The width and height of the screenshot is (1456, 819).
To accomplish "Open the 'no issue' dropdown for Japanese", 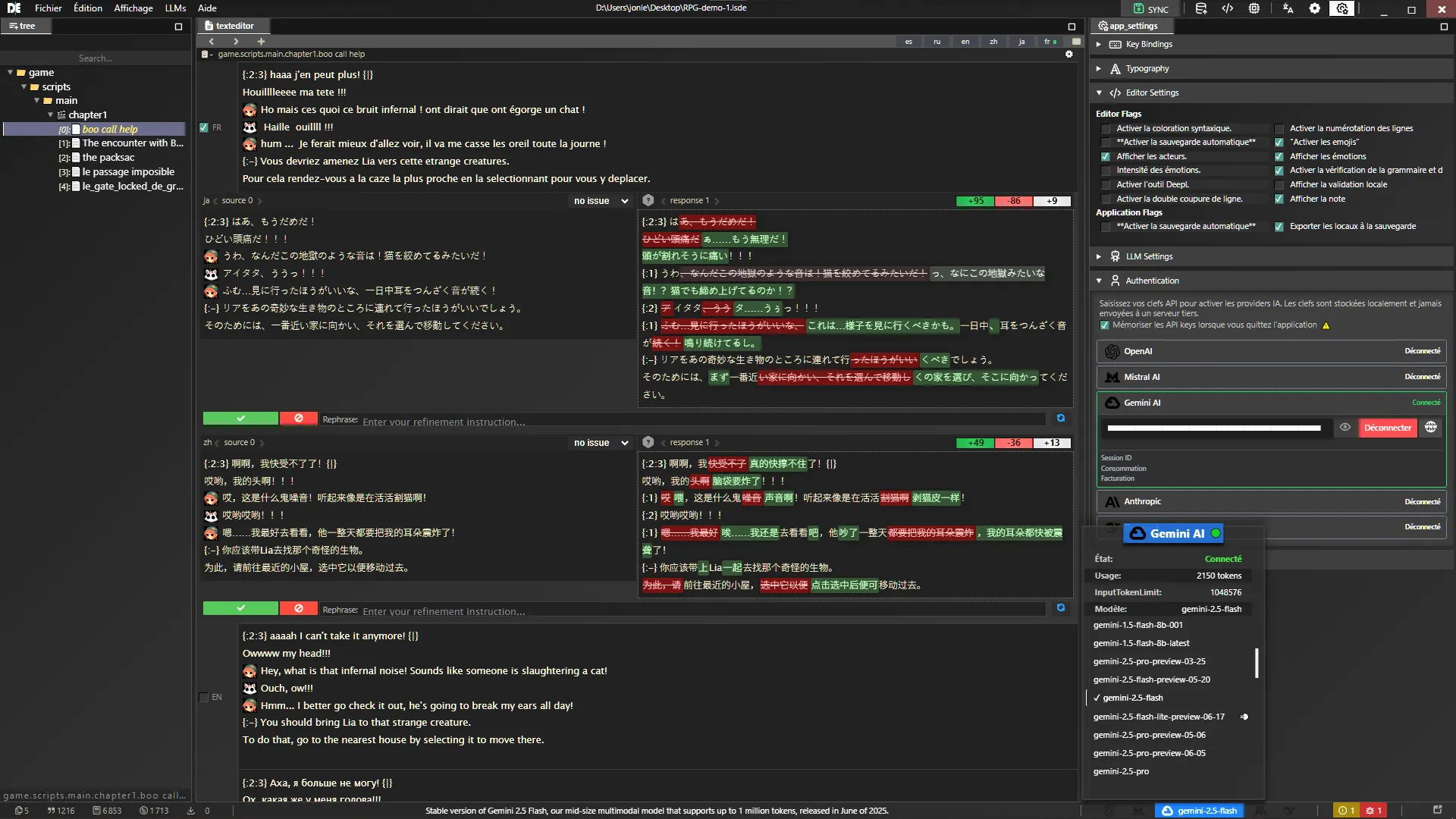I will pos(601,201).
